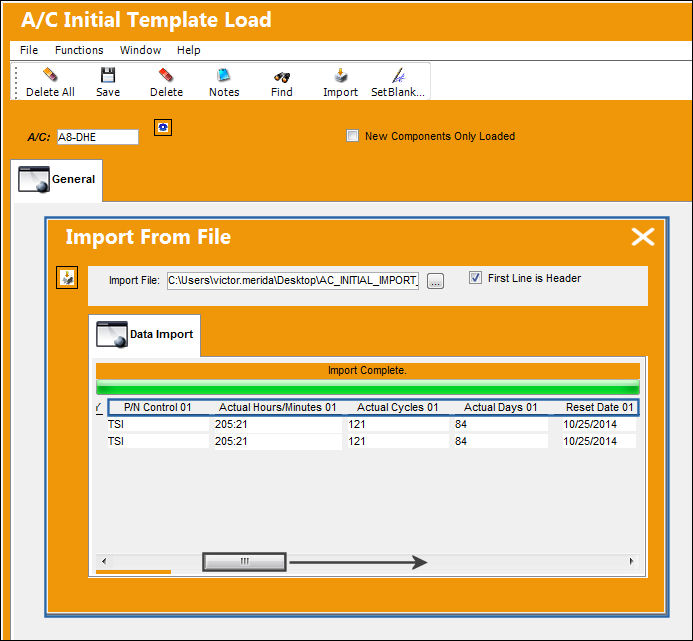
Task: Click the scrollbar right arrow
Action: 631,561
